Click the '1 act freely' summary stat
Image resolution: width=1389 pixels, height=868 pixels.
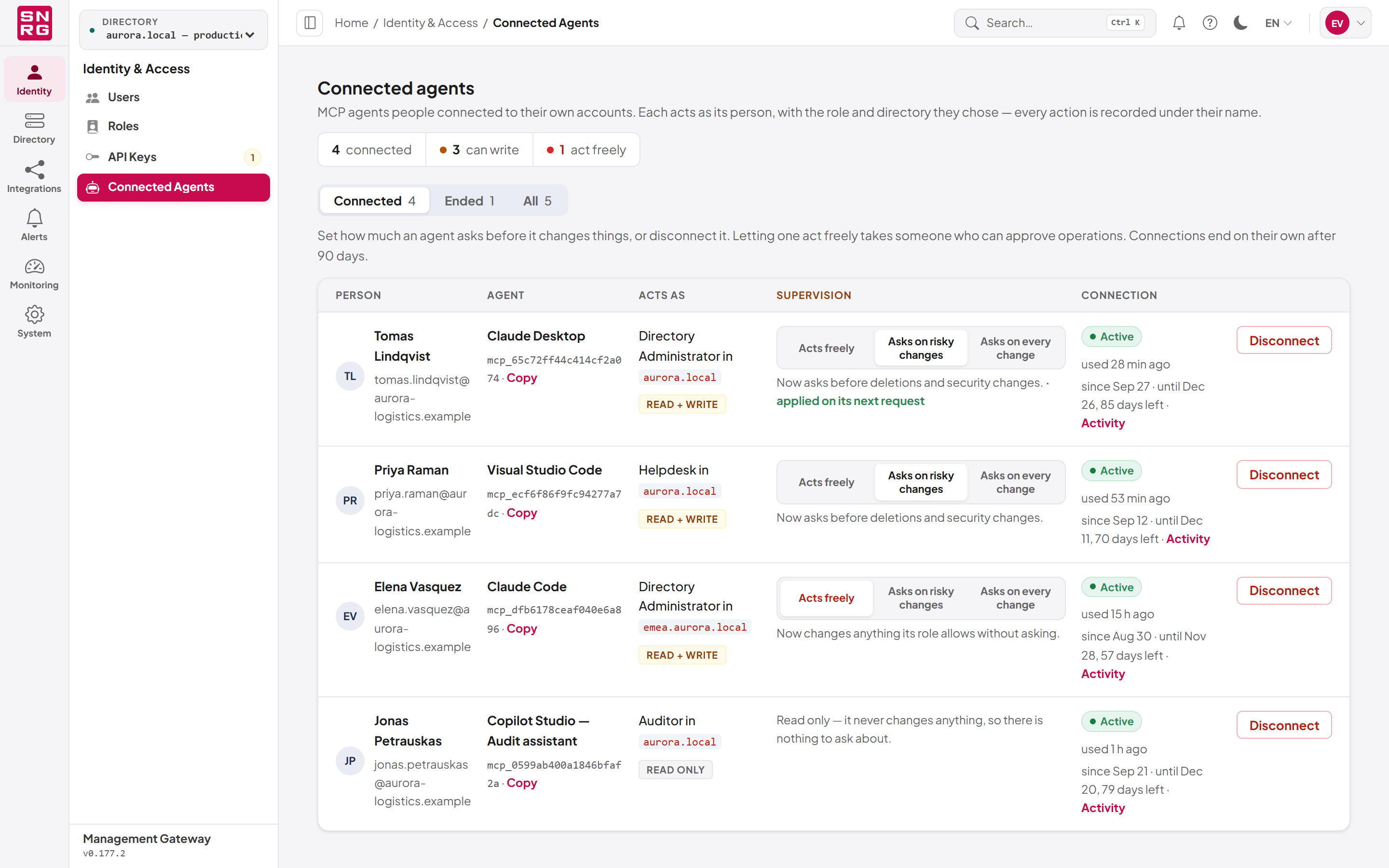pos(586,150)
